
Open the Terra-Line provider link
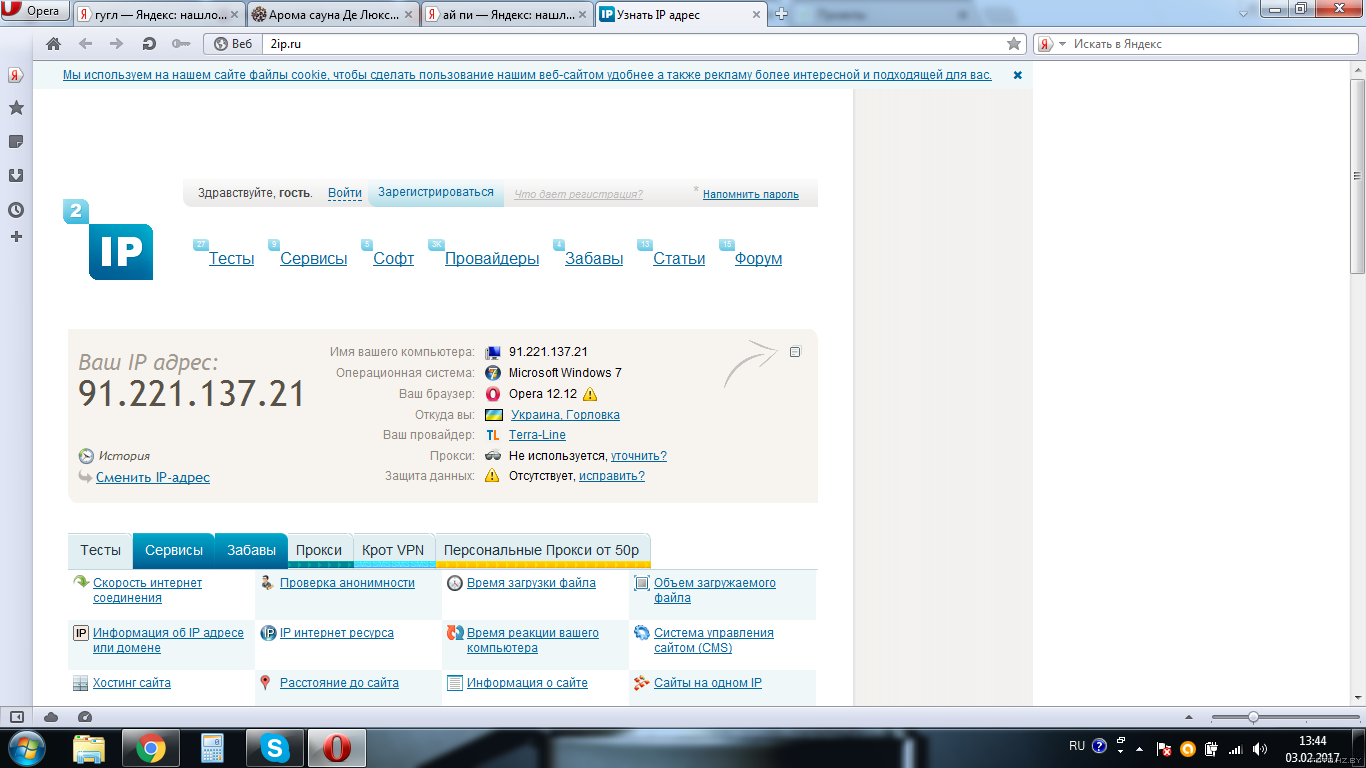pyautogui.click(x=537, y=435)
